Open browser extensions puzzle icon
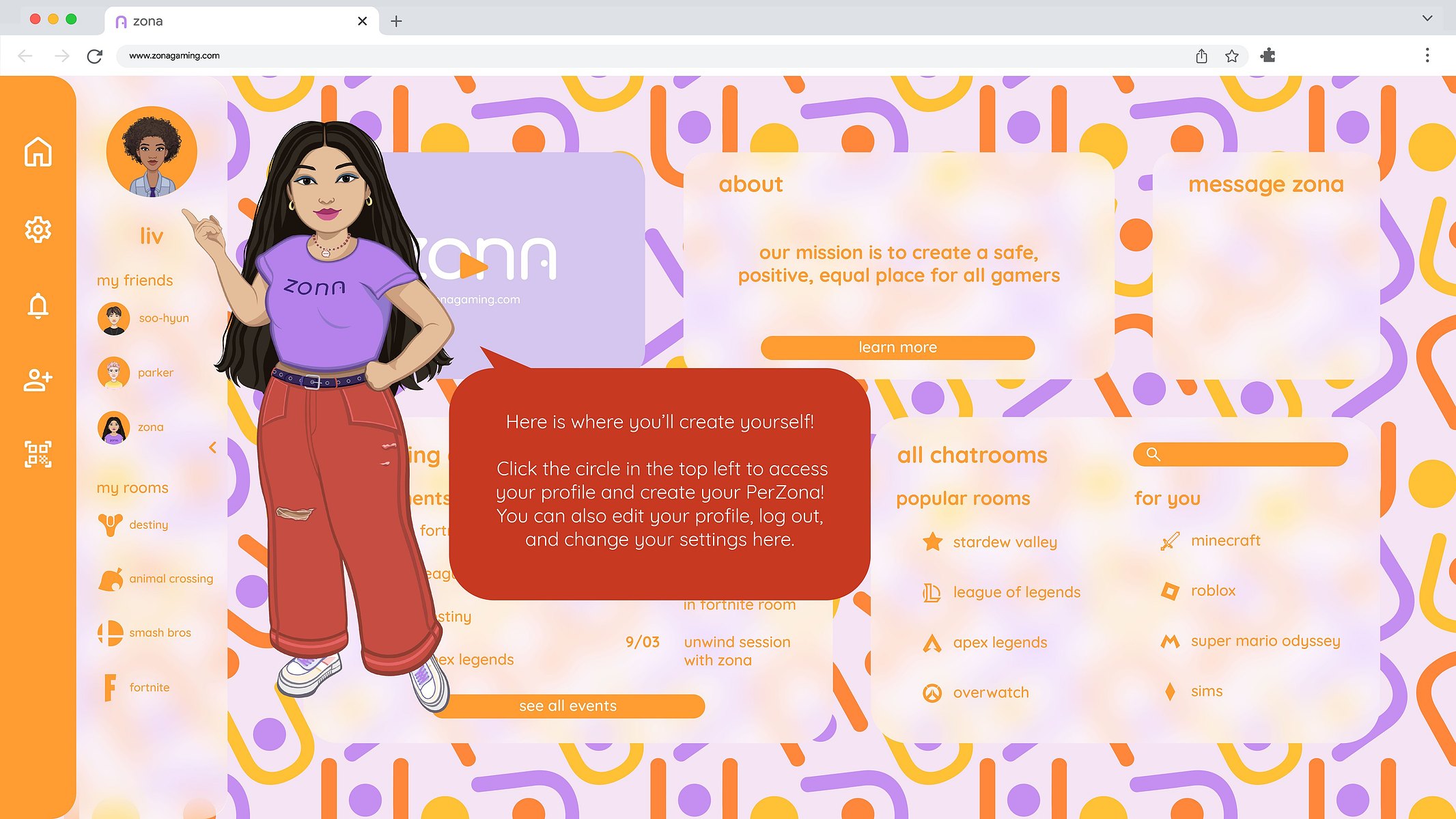 click(1268, 55)
